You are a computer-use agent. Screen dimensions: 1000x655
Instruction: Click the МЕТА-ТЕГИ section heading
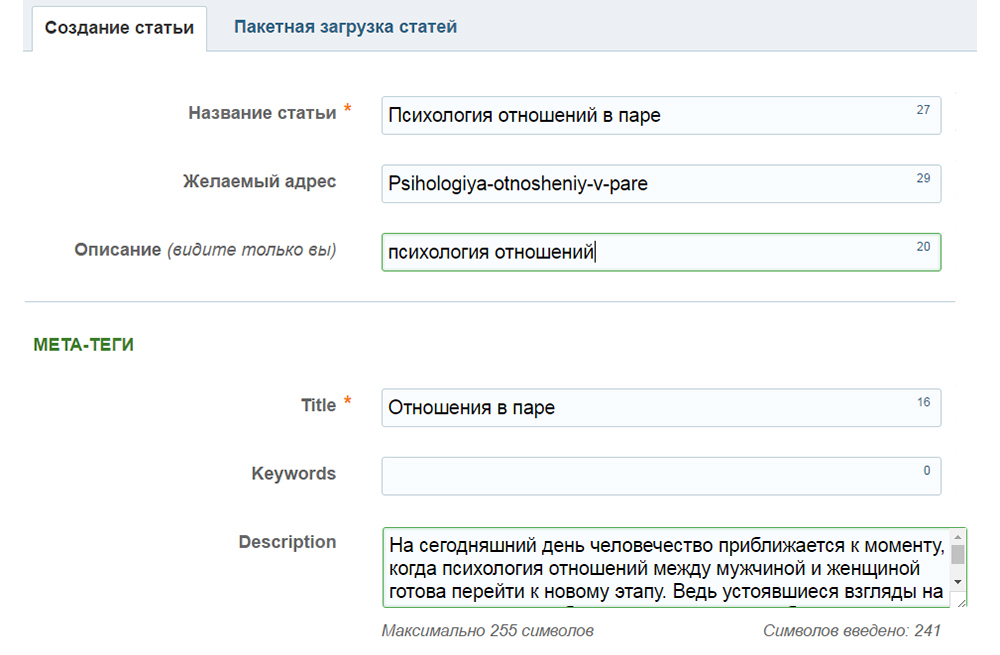click(84, 345)
